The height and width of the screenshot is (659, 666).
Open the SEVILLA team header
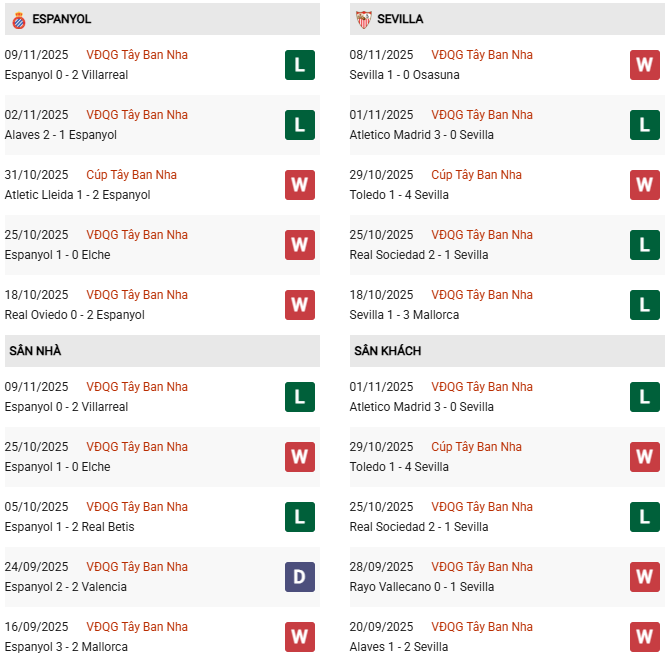click(x=401, y=19)
